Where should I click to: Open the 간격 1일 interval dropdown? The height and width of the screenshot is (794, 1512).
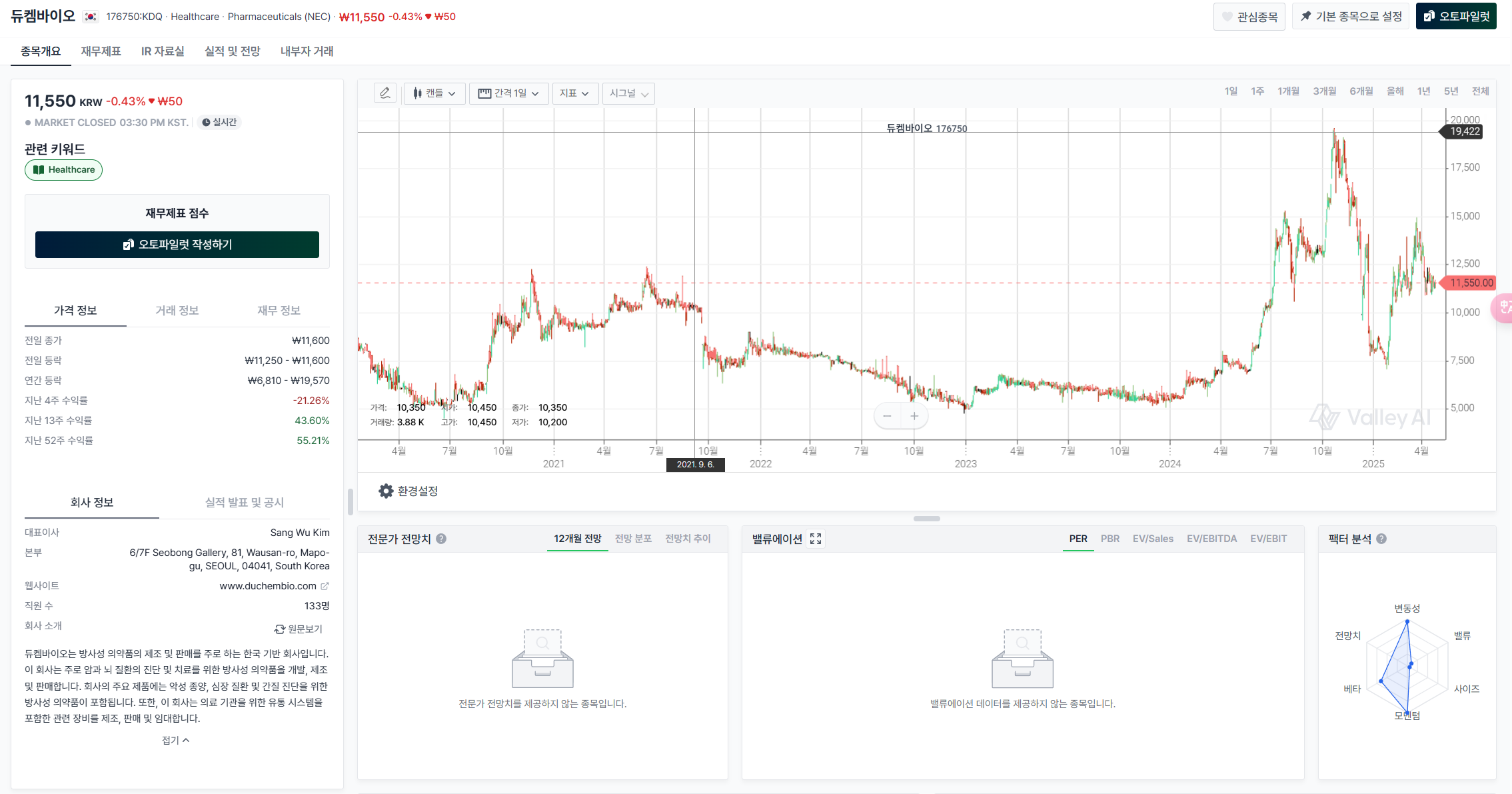pyautogui.click(x=508, y=93)
